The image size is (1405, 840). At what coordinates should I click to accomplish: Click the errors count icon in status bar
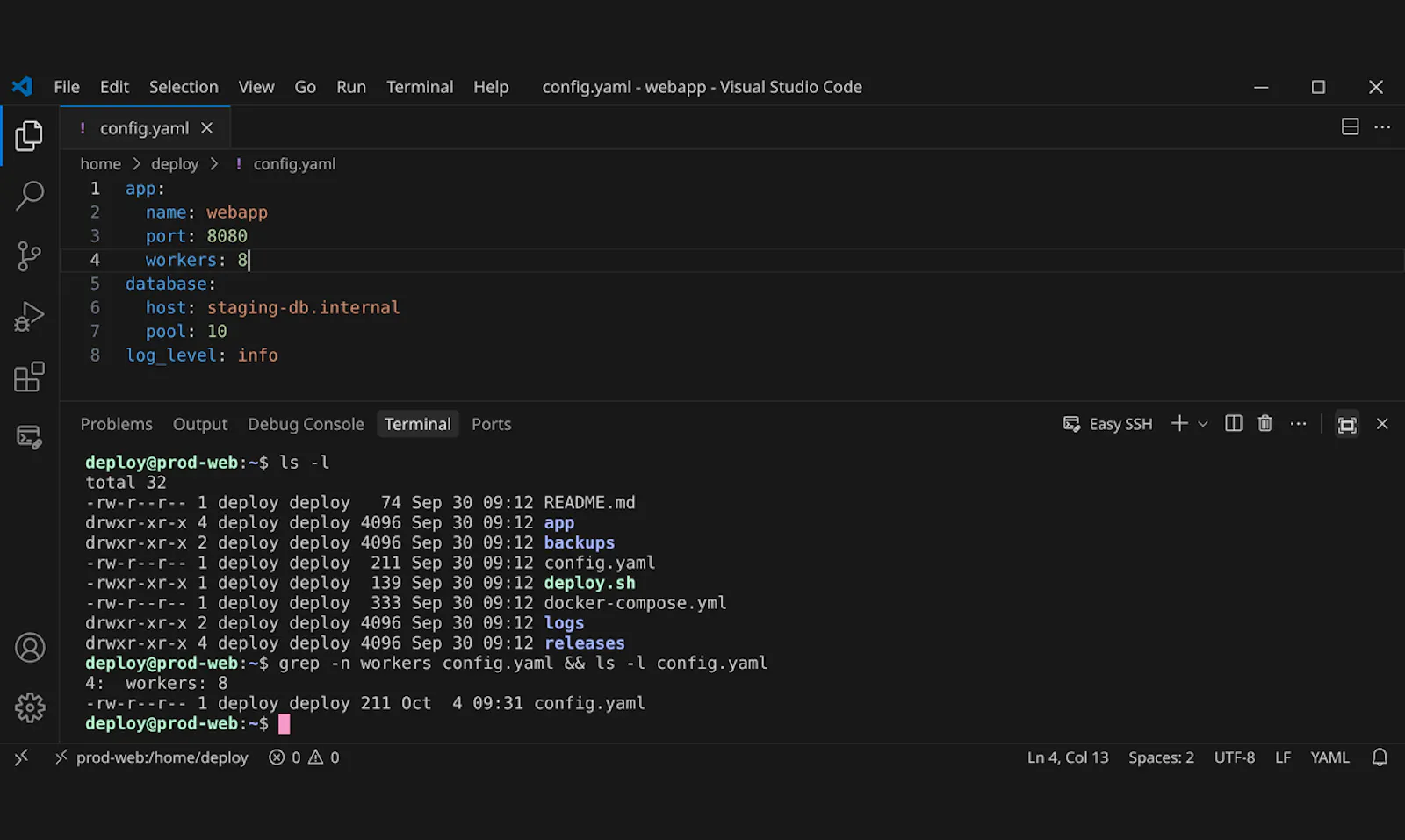pyautogui.click(x=277, y=757)
